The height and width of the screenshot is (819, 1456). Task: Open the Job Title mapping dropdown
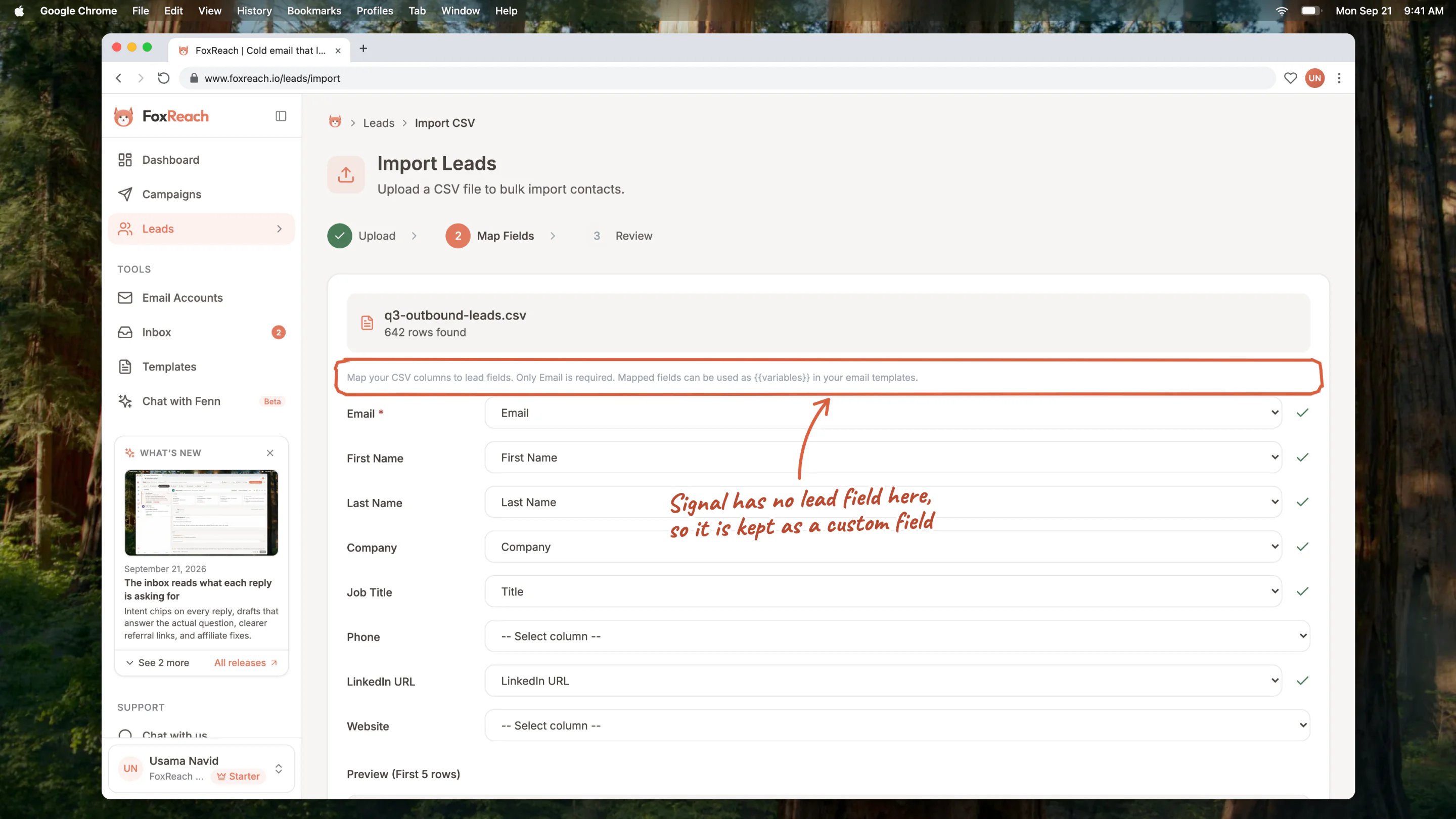883,591
